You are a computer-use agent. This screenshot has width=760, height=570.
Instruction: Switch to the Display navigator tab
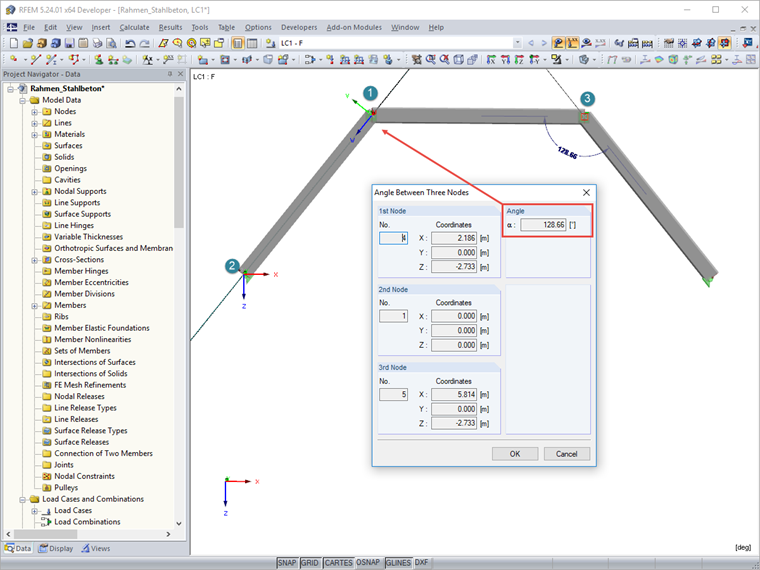pyautogui.click(x=56, y=549)
